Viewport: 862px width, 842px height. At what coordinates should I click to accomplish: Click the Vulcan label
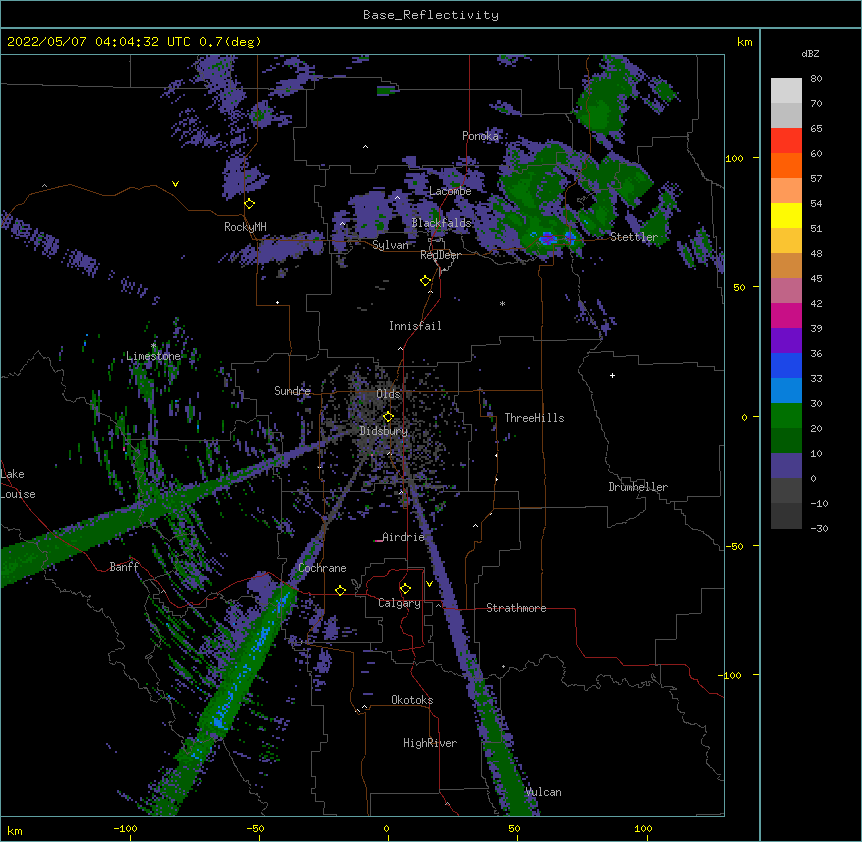point(543,792)
